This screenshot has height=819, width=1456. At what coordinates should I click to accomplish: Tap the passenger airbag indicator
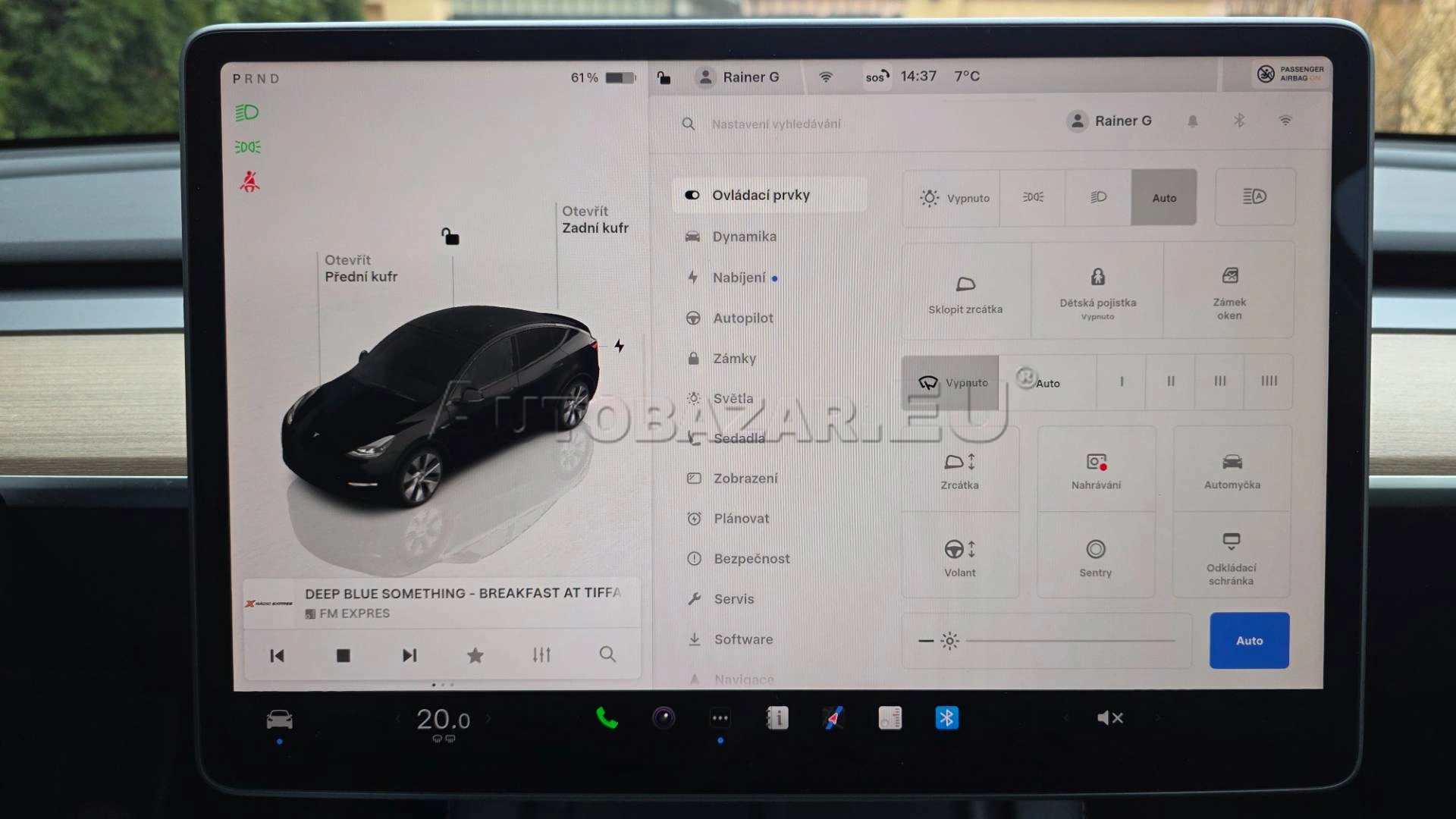coord(1291,74)
